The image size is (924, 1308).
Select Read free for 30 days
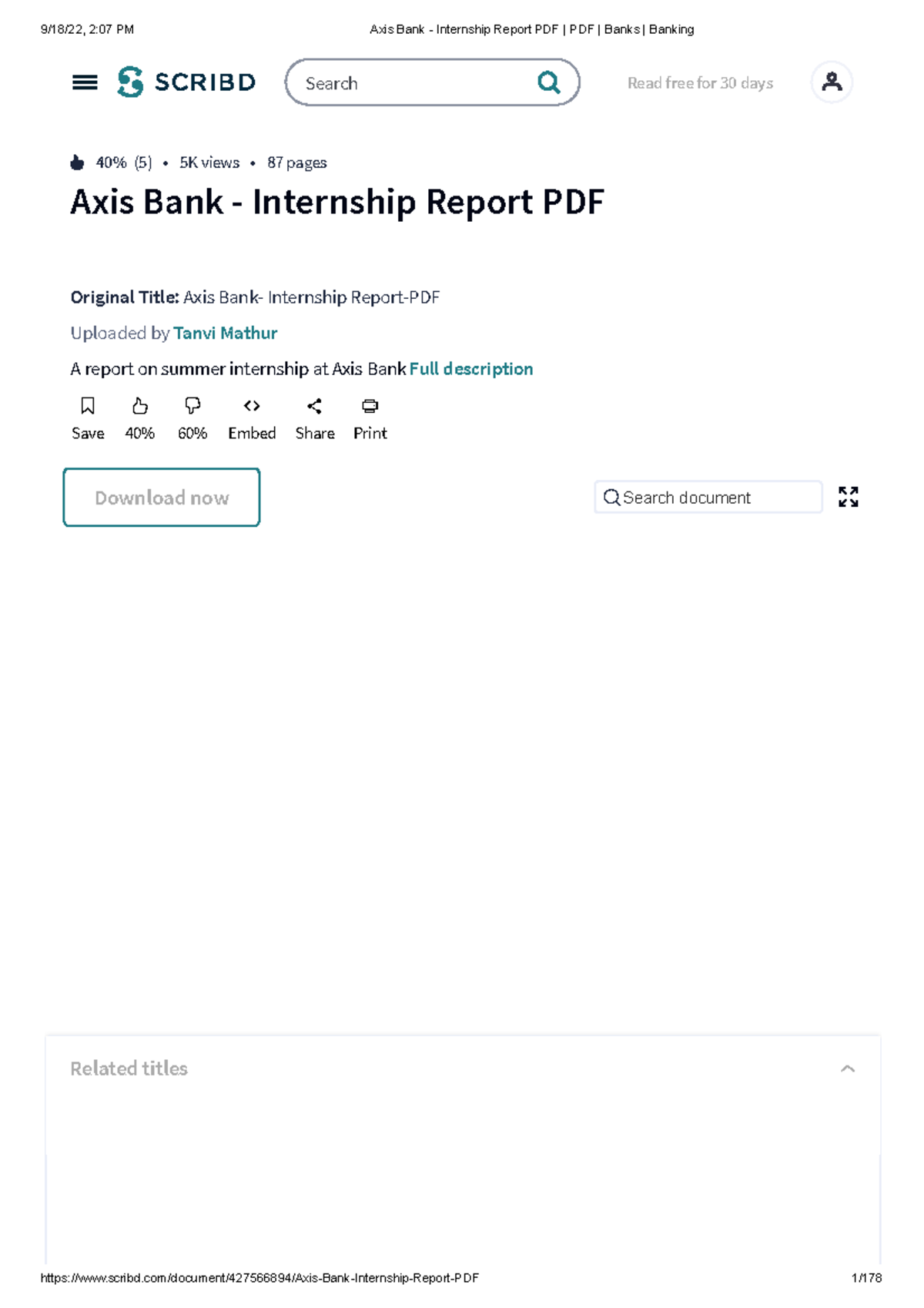pos(699,82)
